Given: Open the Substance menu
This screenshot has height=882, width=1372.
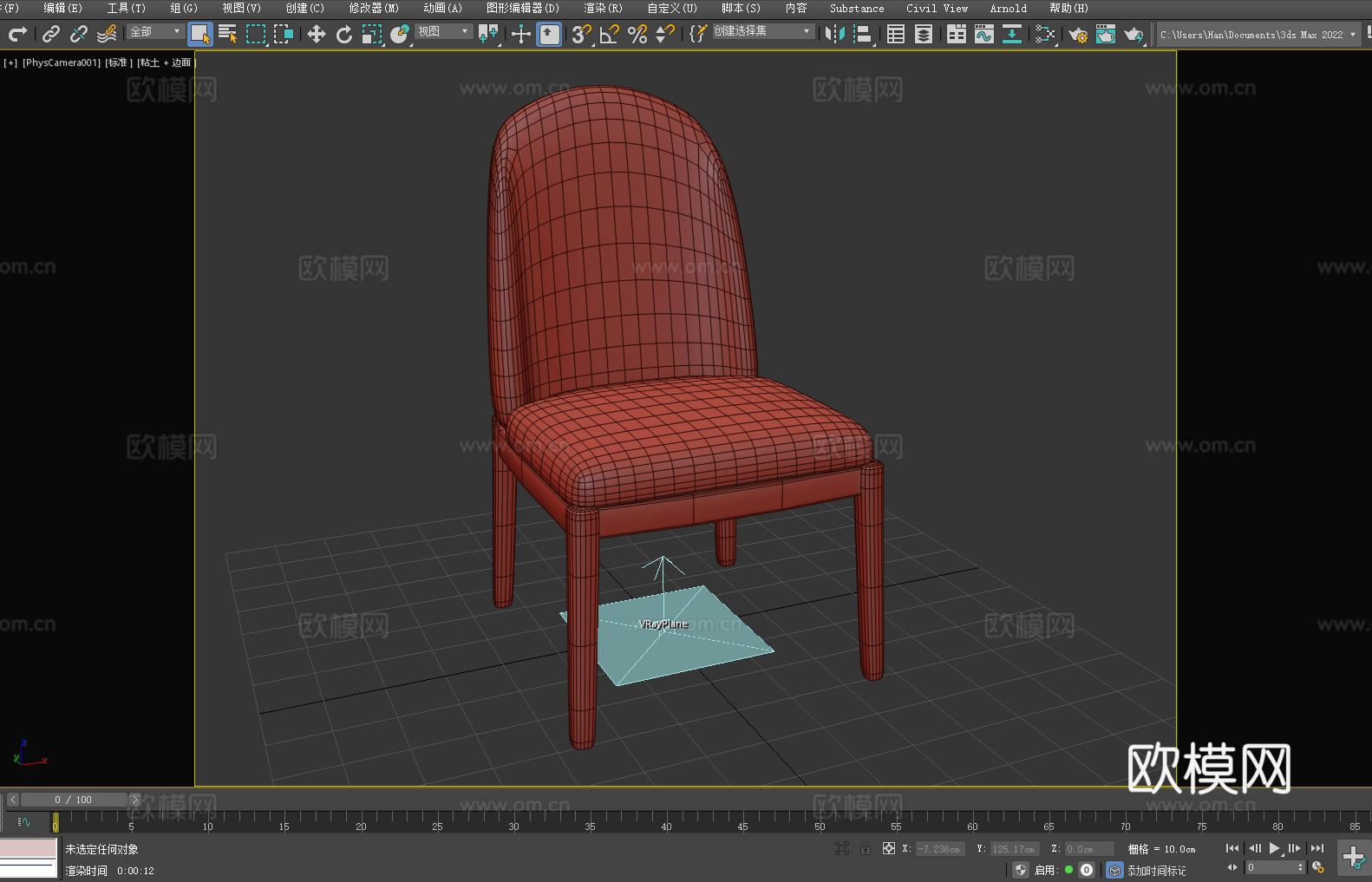Looking at the screenshot, I should point(857,9).
